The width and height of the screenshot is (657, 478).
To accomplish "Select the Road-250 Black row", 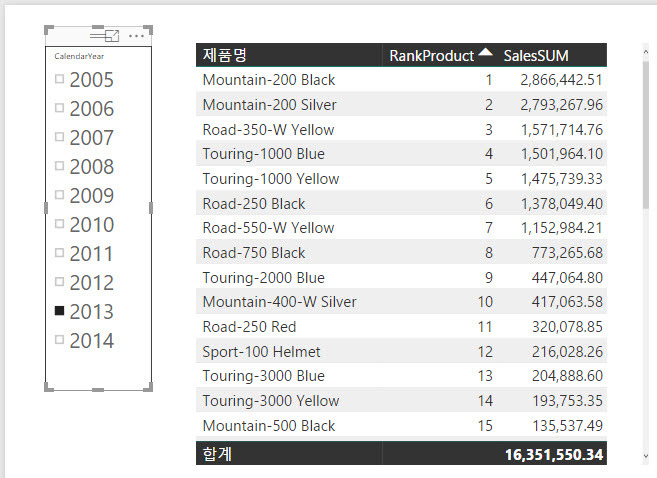I will pyautogui.click(x=401, y=203).
